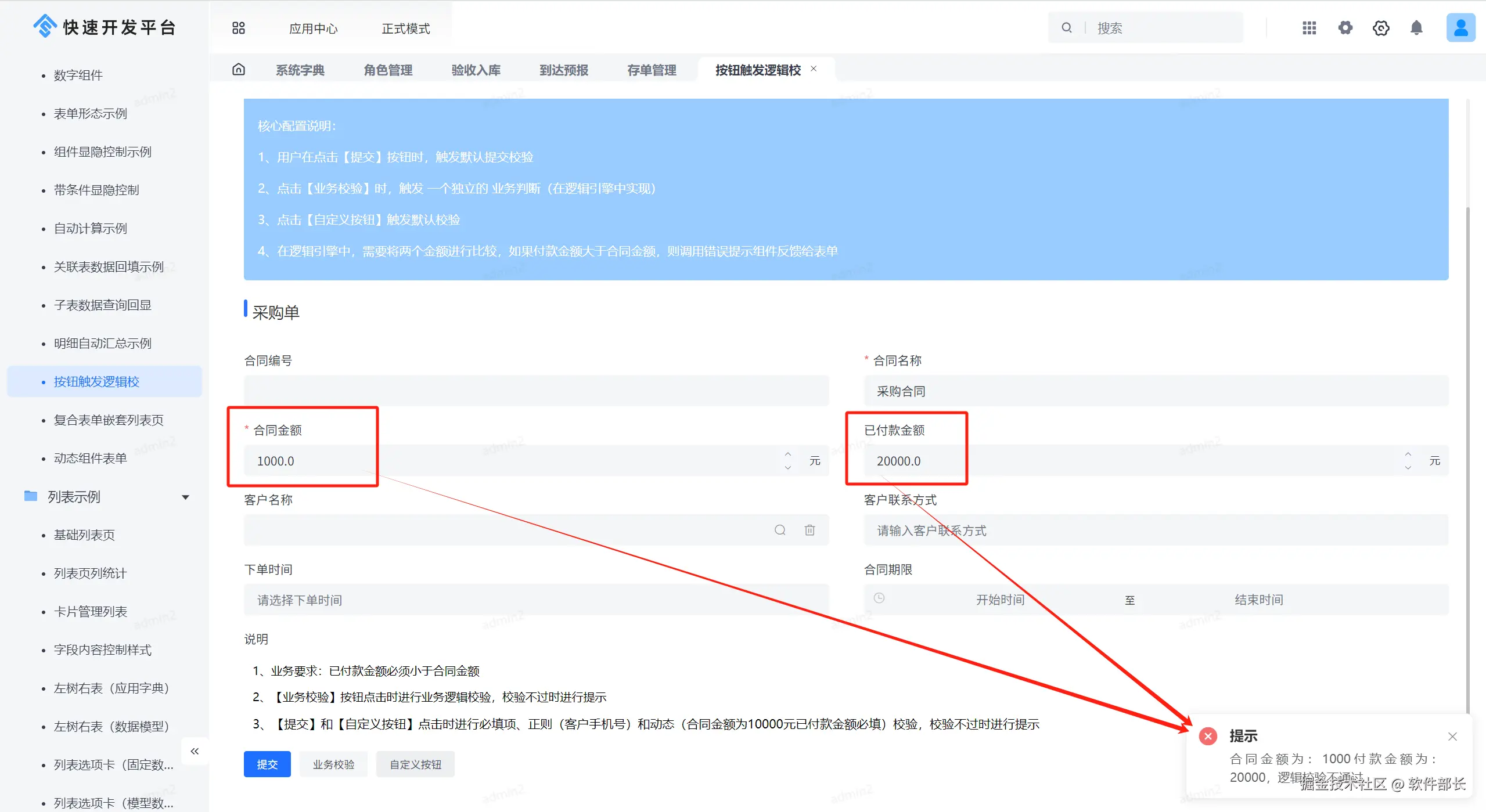Screen dimensions: 1486x812
Task: Open the four-squares menu icon
Action: 239,28
